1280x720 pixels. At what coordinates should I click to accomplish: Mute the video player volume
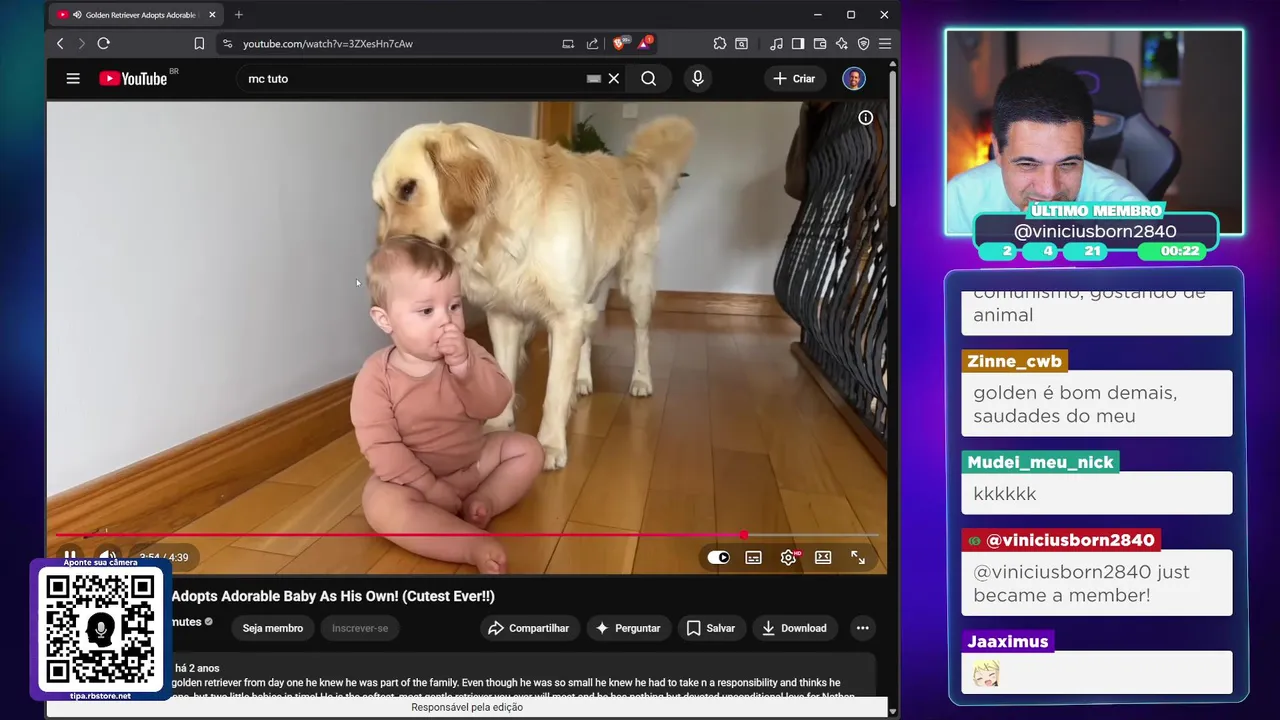tap(107, 557)
